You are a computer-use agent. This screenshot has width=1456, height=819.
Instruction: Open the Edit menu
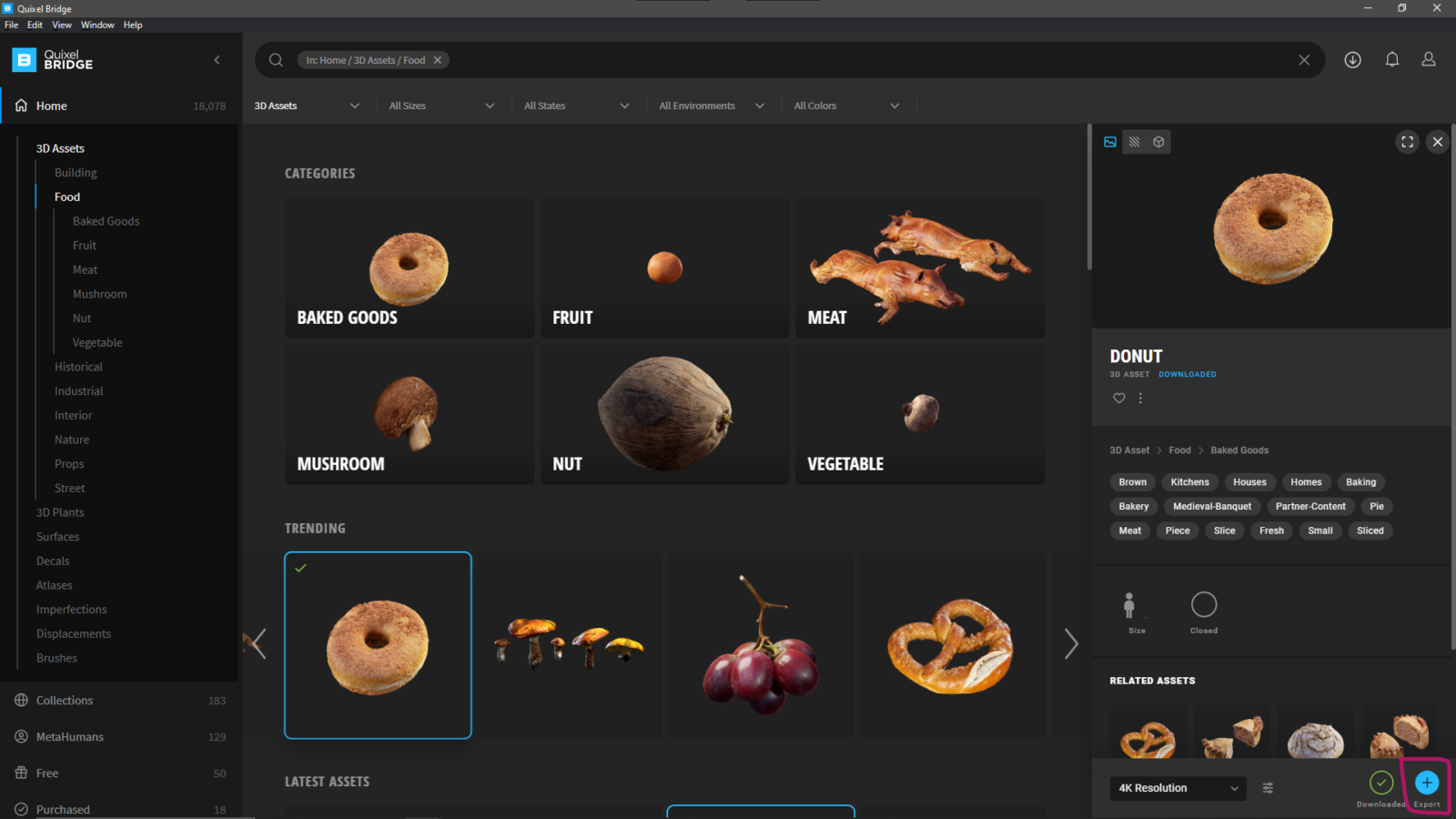[x=34, y=25]
